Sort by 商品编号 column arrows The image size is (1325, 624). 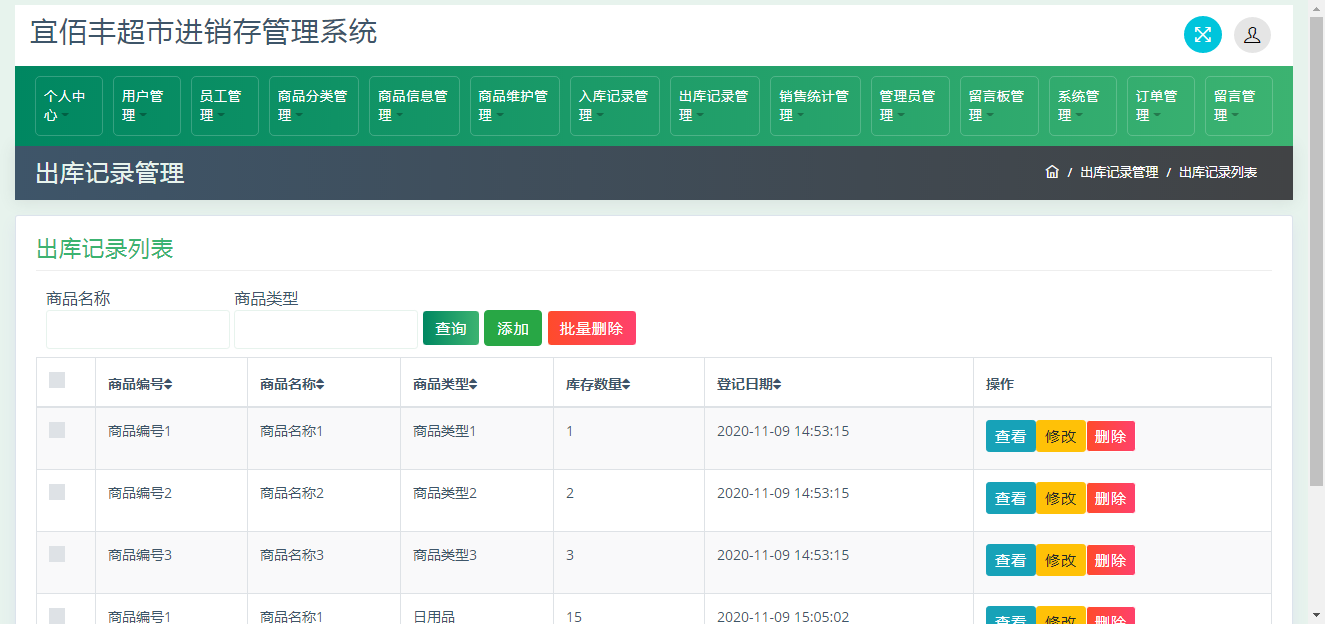coord(168,385)
